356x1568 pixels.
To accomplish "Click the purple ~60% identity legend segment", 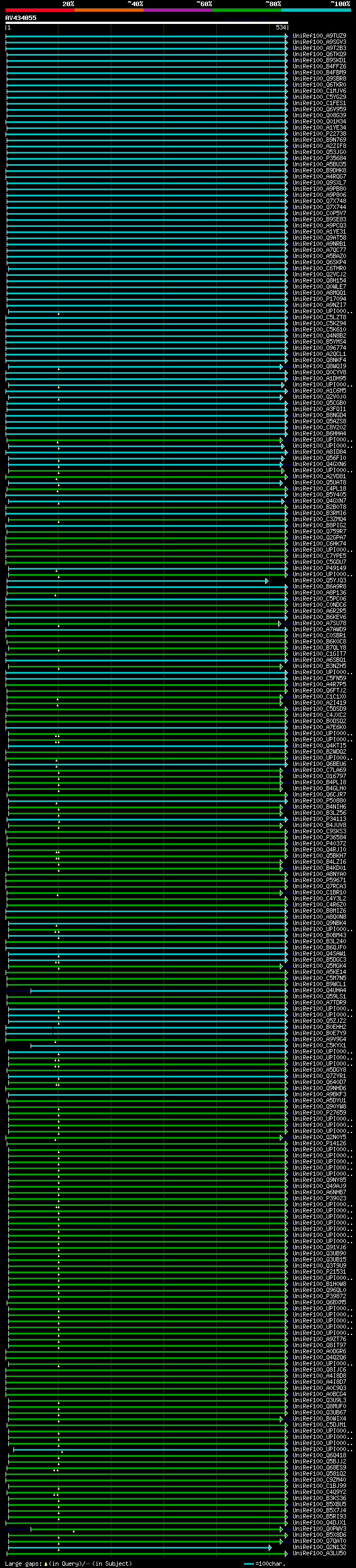I will [x=177, y=10].
